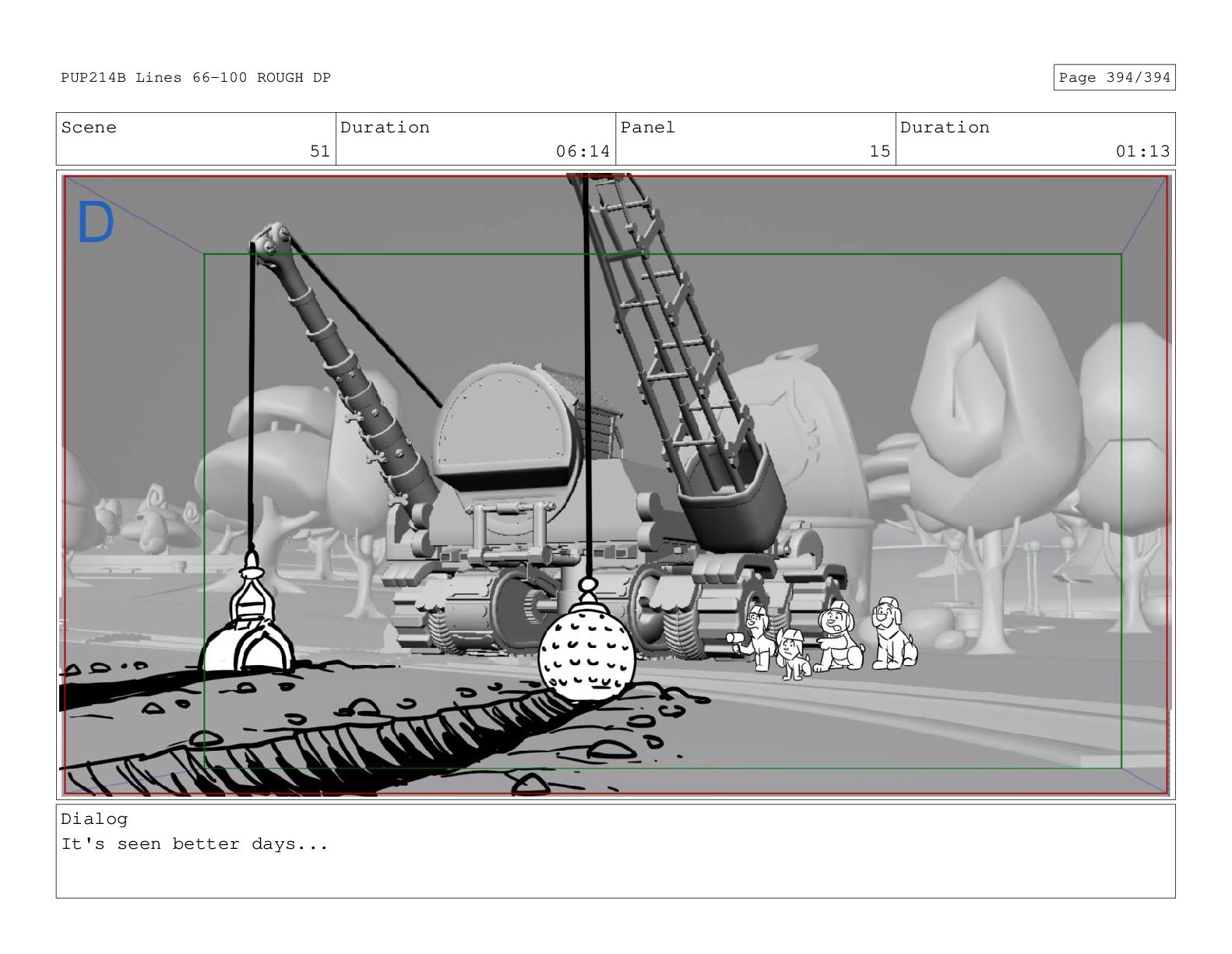Click the 'Page 394/394' box

coord(1114,78)
